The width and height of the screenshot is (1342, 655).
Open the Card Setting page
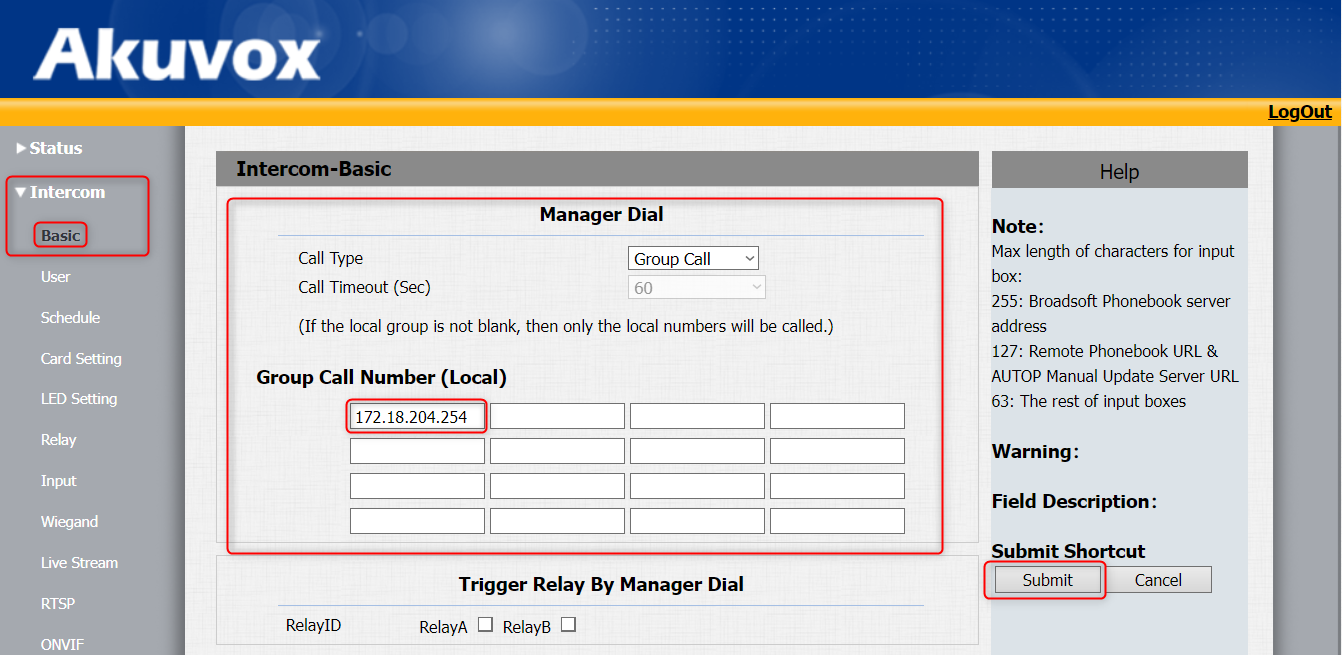tap(81, 359)
